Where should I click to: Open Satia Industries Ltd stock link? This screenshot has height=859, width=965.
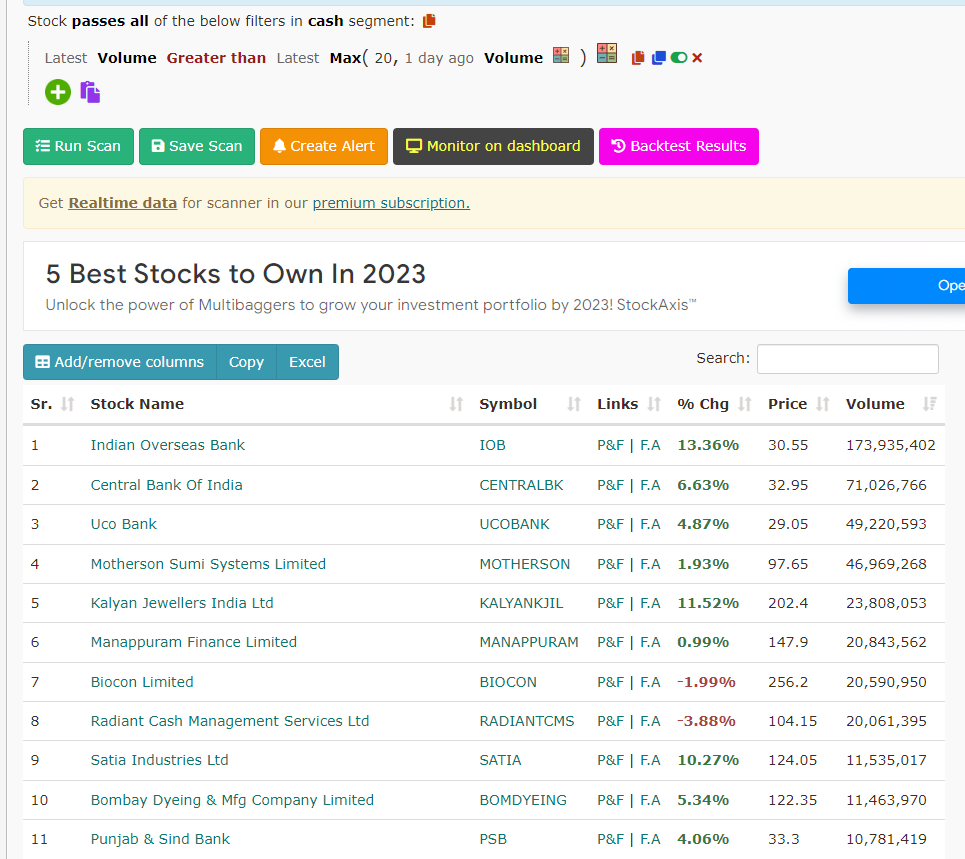tap(159, 761)
